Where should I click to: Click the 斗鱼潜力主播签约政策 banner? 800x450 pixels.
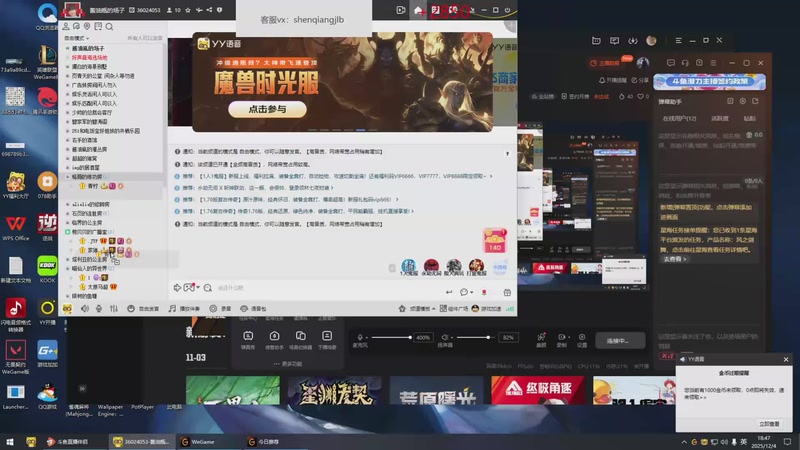click(709, 82)
